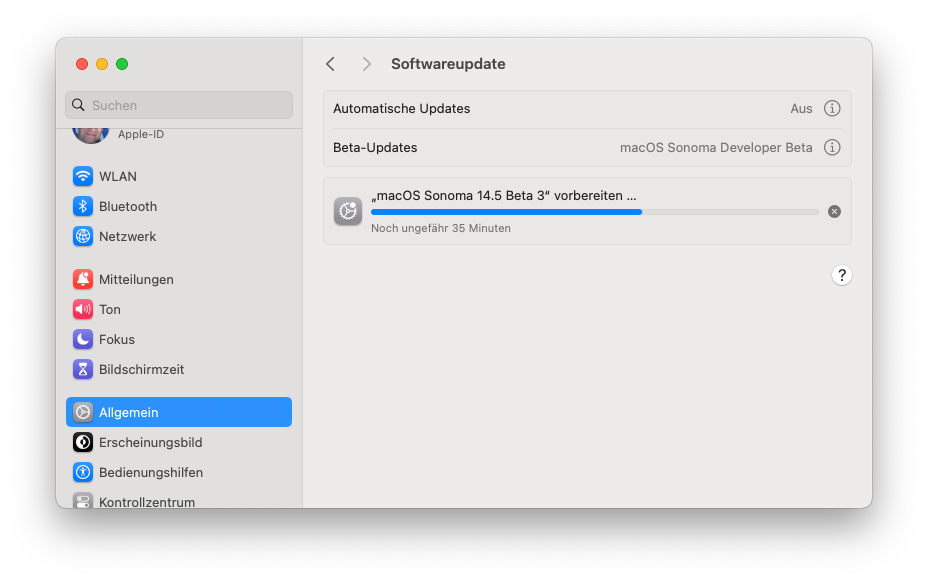
Task: Click the Netzwerk globe icon
Action: [x=83, y=237]
